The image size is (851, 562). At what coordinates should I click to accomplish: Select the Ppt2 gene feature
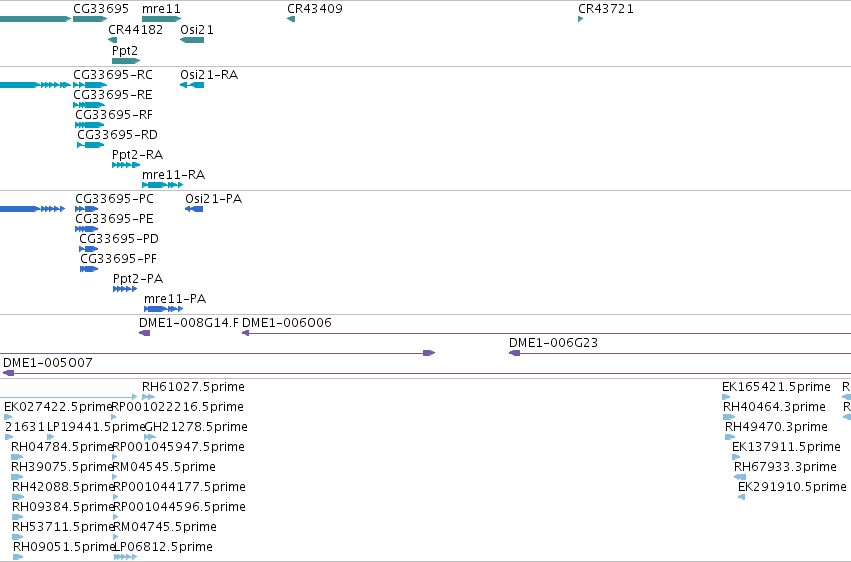(126, 61)
